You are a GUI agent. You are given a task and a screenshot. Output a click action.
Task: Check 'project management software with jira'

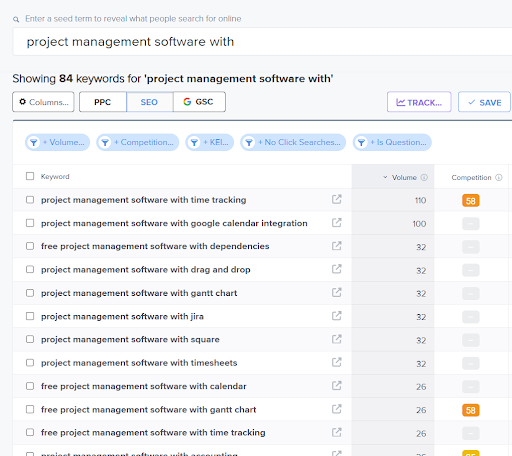pyautogui.click(x=30, y=316)
